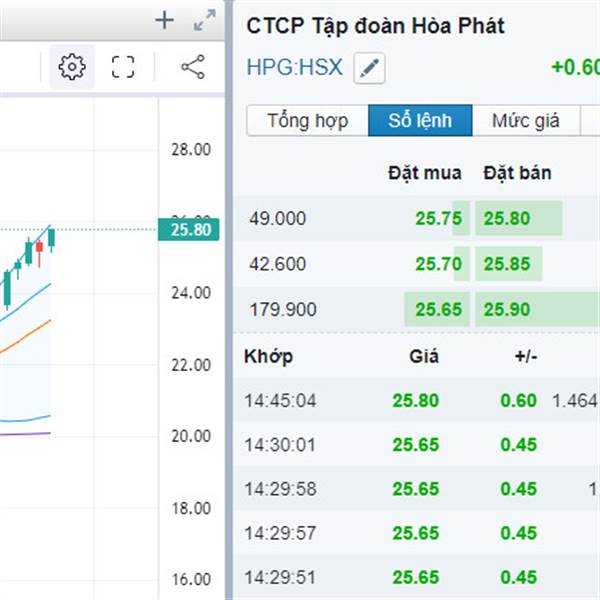
Task: Open the Mức giá tab
Action: point(526,121)
